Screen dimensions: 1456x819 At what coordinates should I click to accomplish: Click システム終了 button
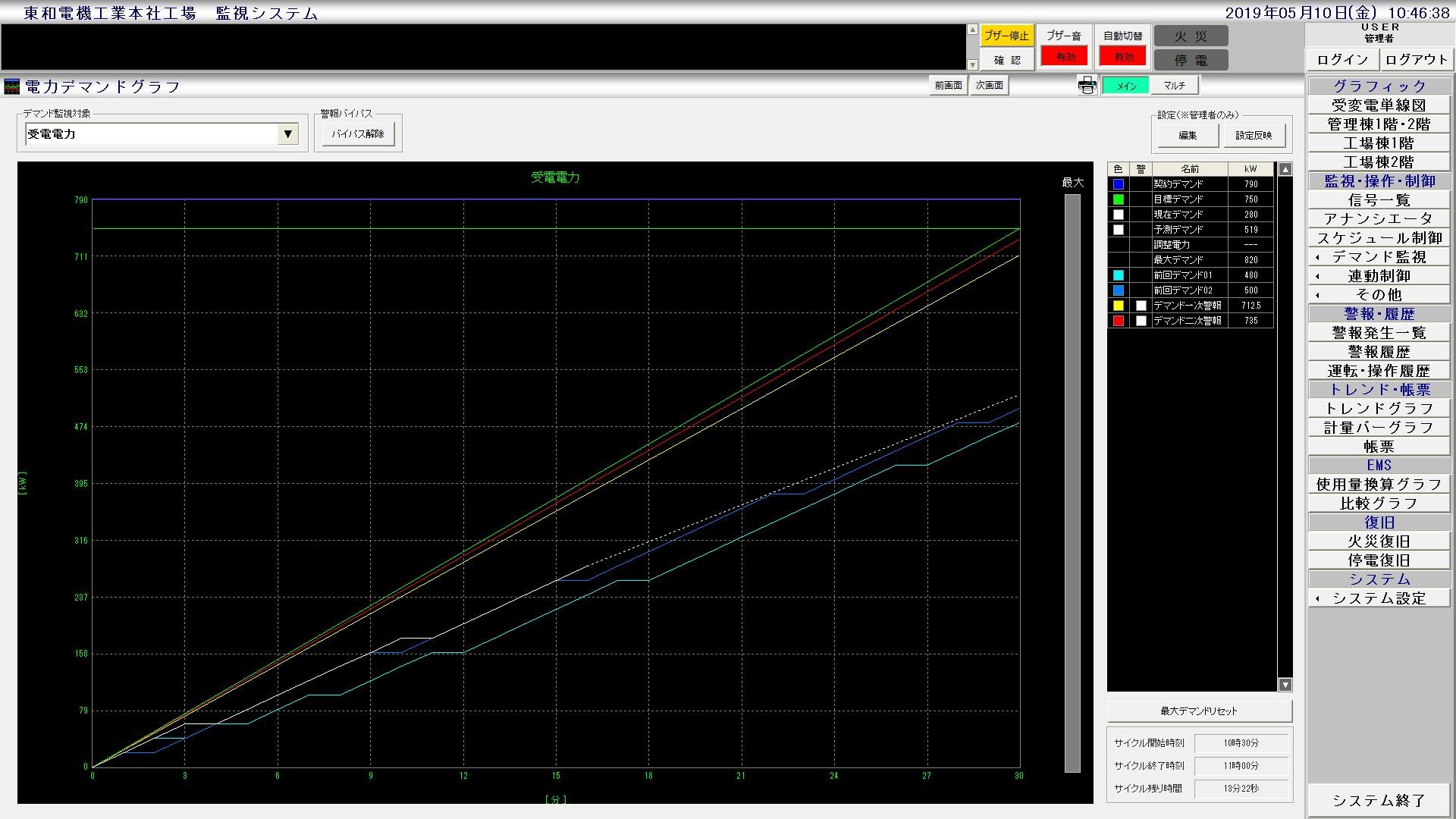tap(1379, 801)
